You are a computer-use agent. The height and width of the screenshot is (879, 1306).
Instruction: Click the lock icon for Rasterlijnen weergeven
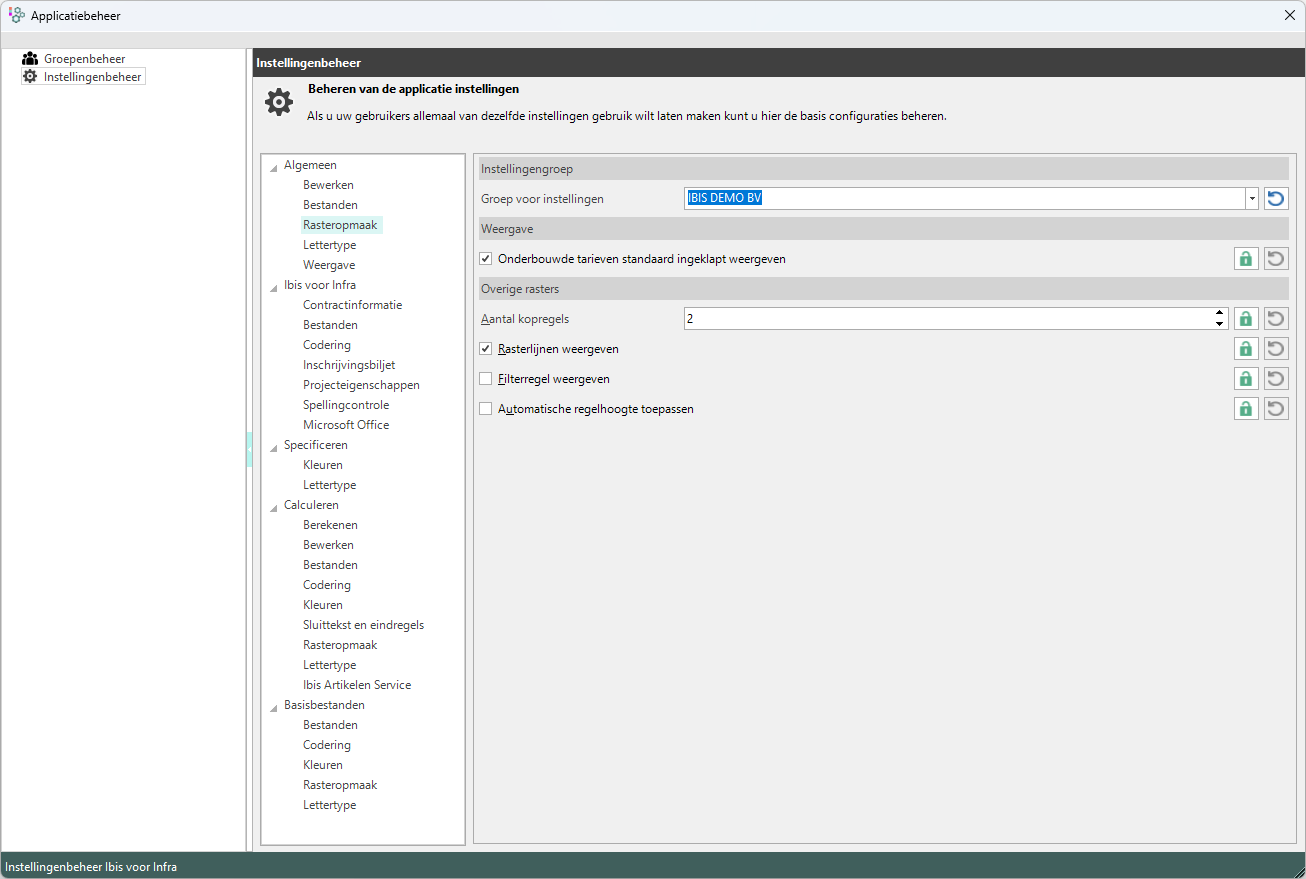[1245, 349]
